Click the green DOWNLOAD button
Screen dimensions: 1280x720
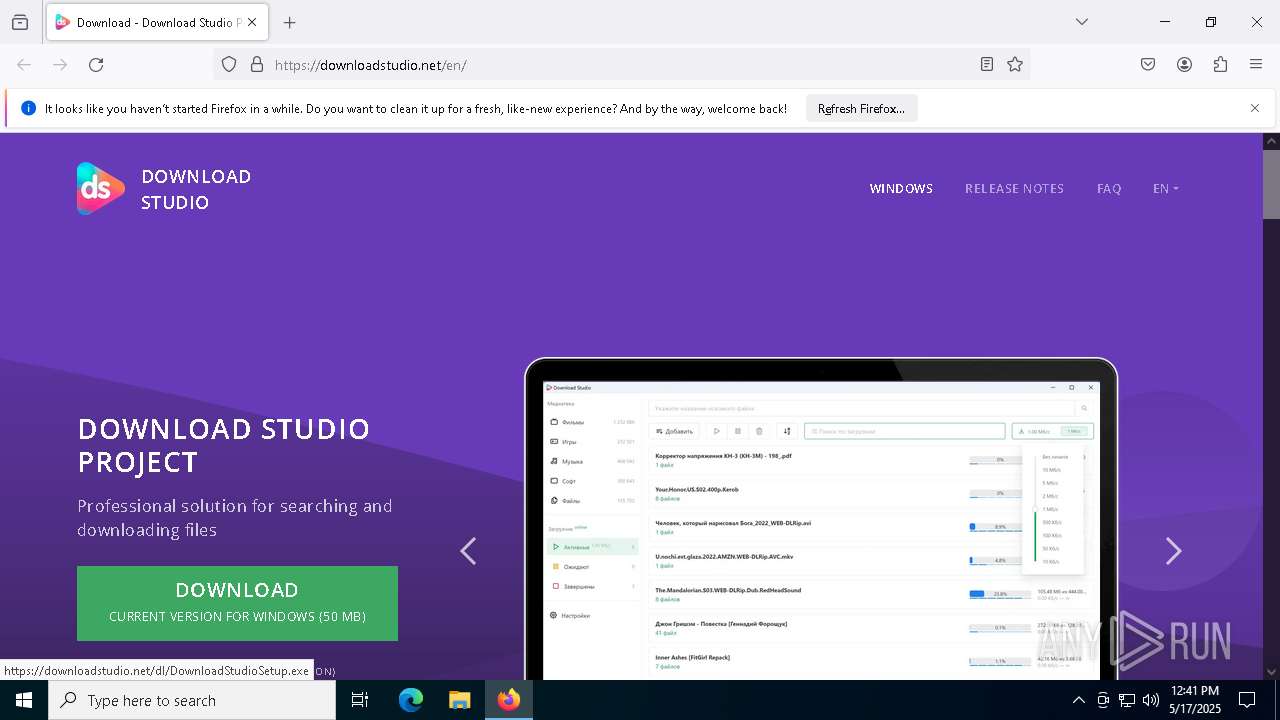(237, 603)
